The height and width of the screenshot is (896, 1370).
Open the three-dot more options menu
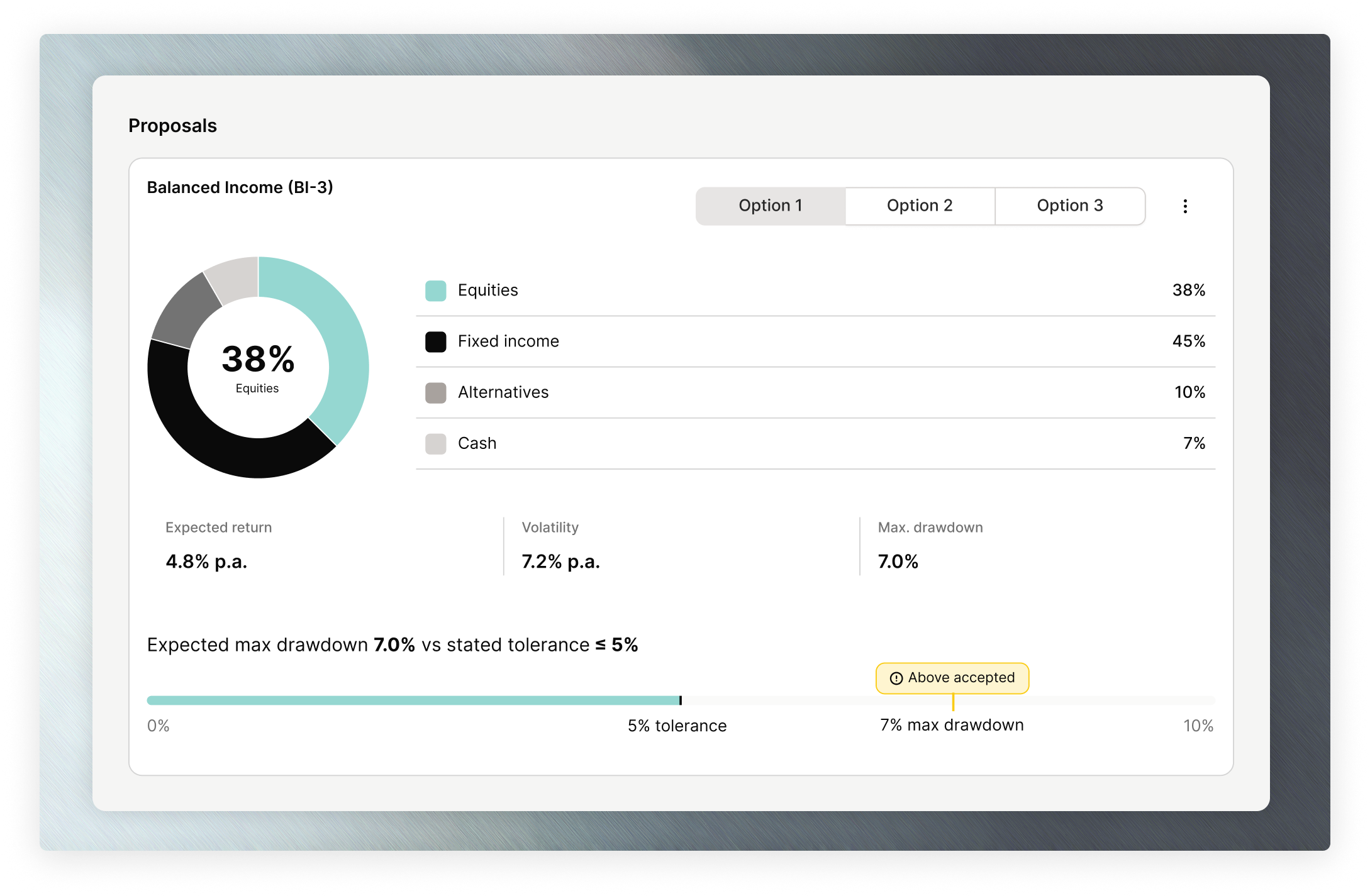1185,206
